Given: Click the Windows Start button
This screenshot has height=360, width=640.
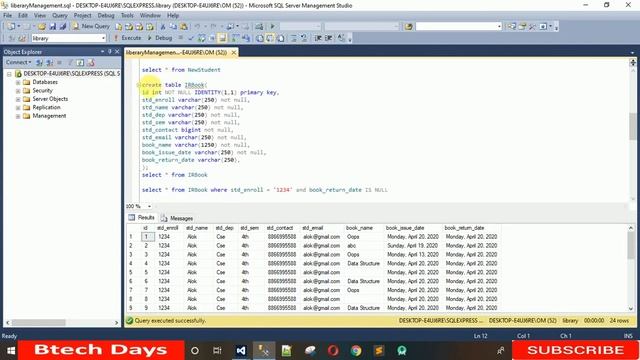Looking at the screenshot, I should [11, 351].
